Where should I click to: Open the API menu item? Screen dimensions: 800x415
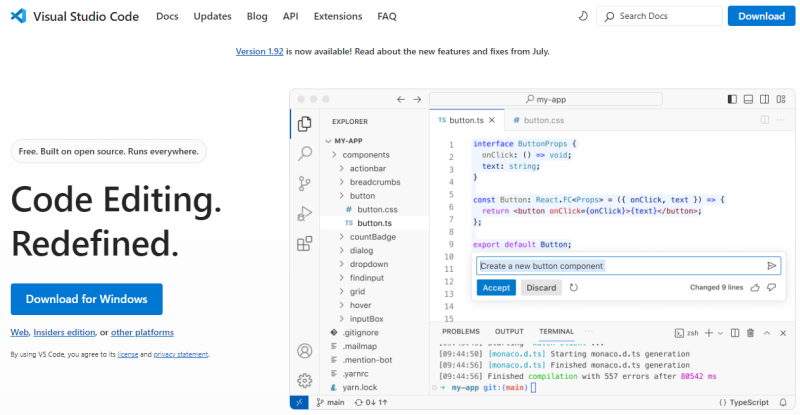pos(290,16)
